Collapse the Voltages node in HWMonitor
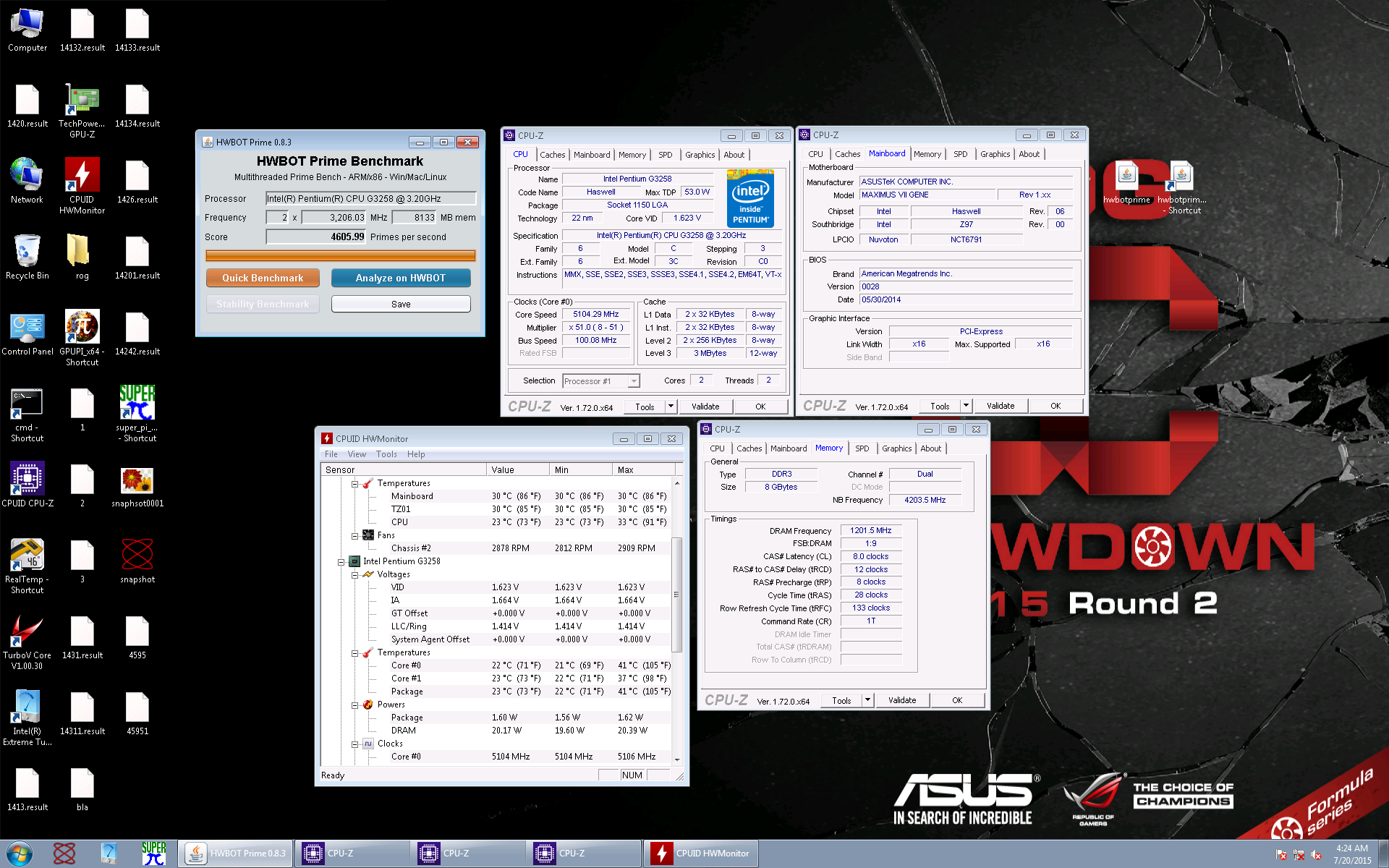This screenshot has width=1389, height=868. click(x=355, y=574)
